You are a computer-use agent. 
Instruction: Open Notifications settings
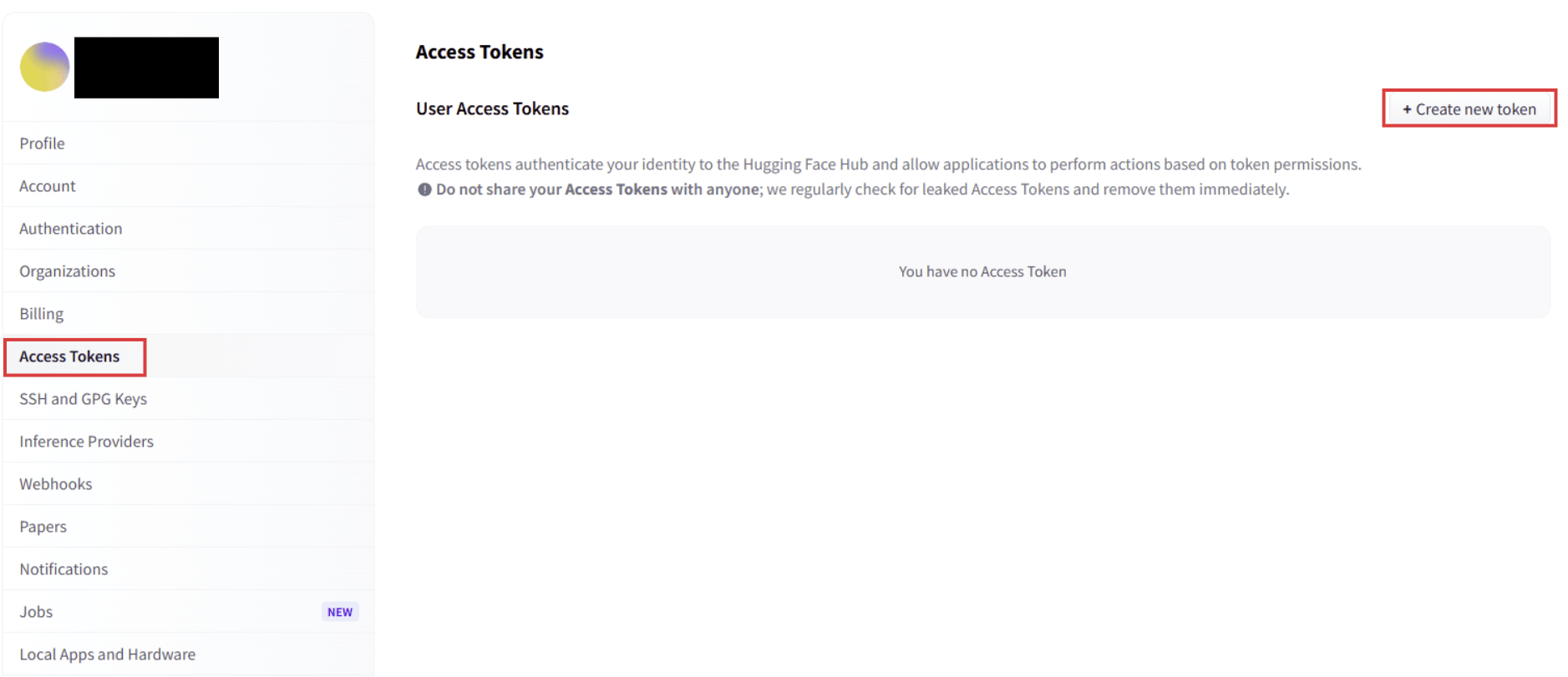point(64,569)
